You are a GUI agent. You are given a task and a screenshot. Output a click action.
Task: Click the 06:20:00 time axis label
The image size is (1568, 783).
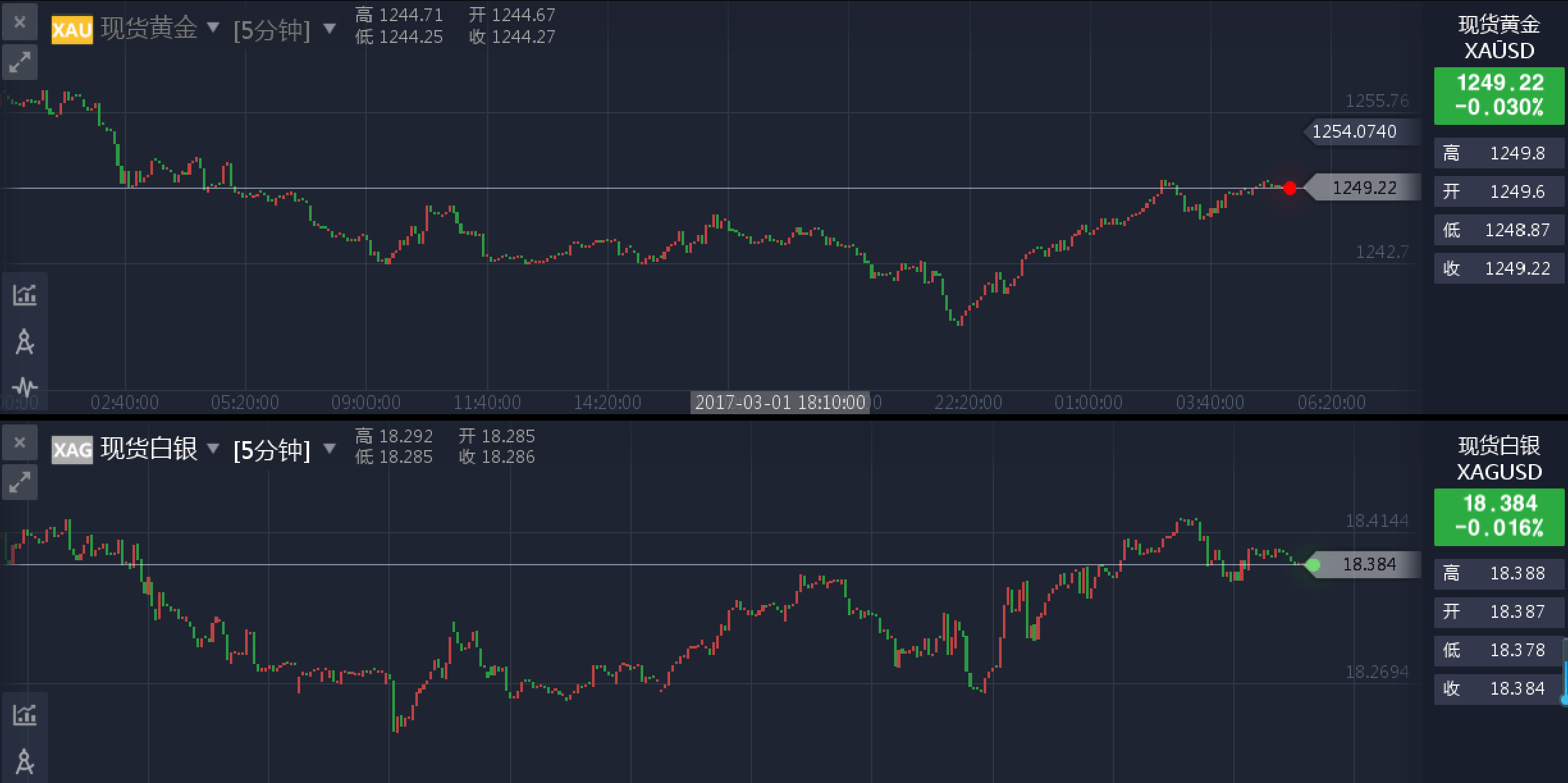[1331, 402]
